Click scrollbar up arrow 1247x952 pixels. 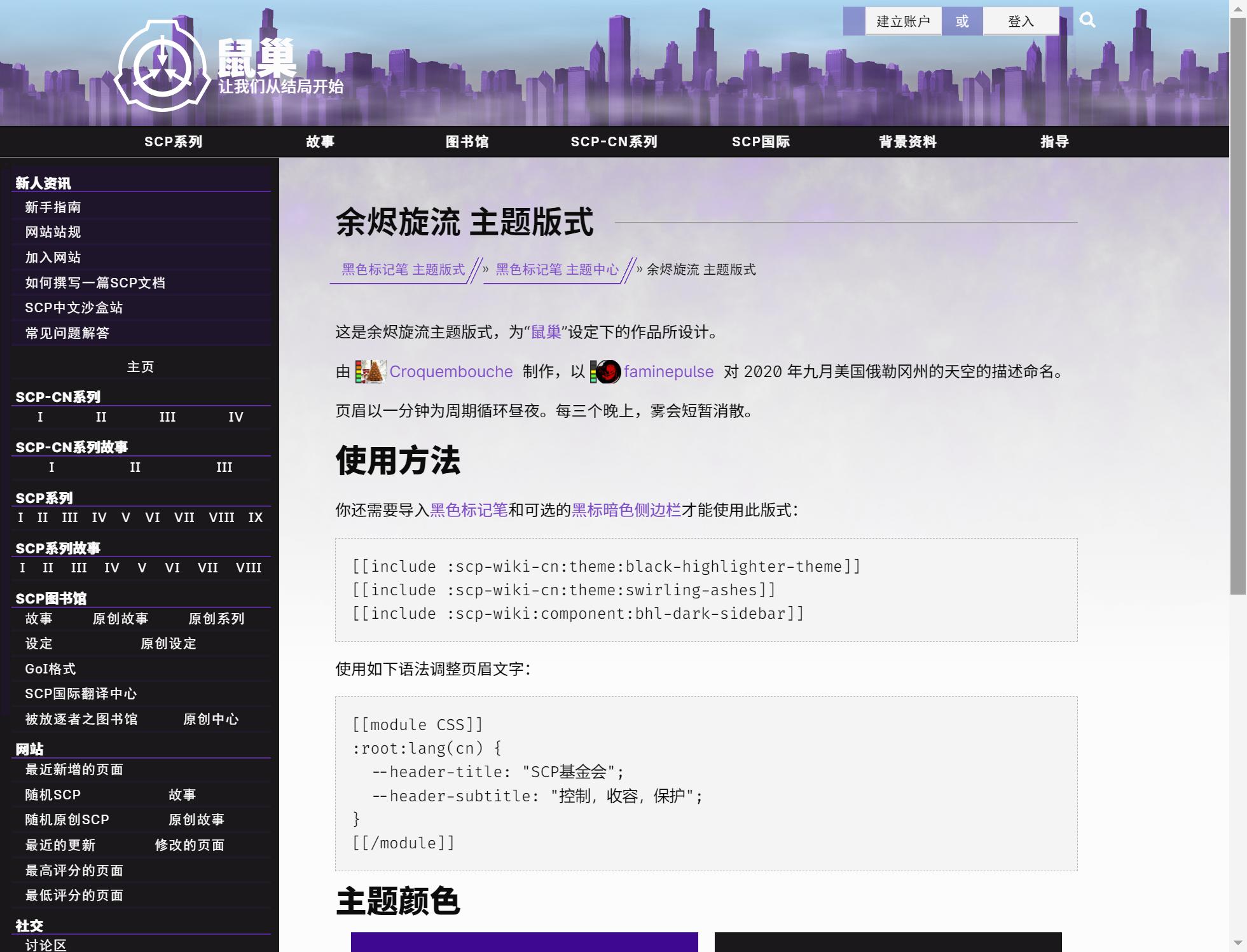(1237, 8)
